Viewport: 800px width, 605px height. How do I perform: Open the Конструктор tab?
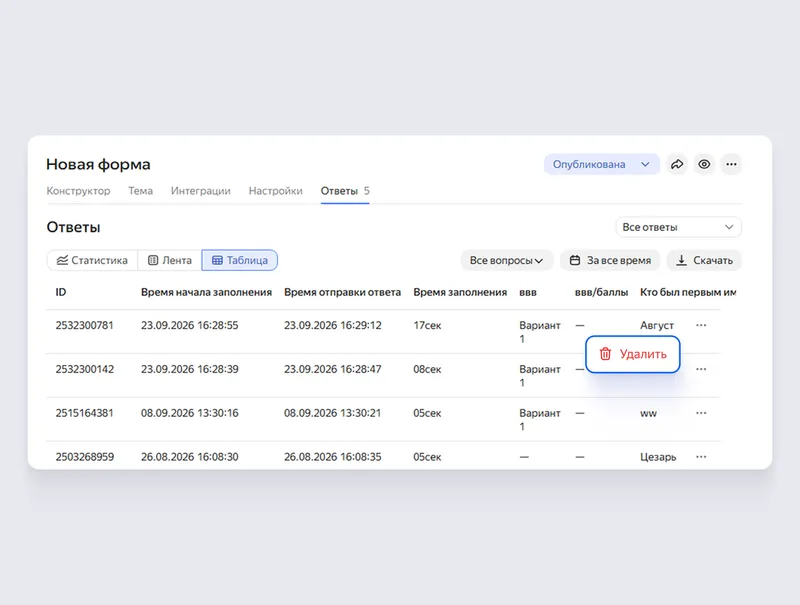point(79,191)
